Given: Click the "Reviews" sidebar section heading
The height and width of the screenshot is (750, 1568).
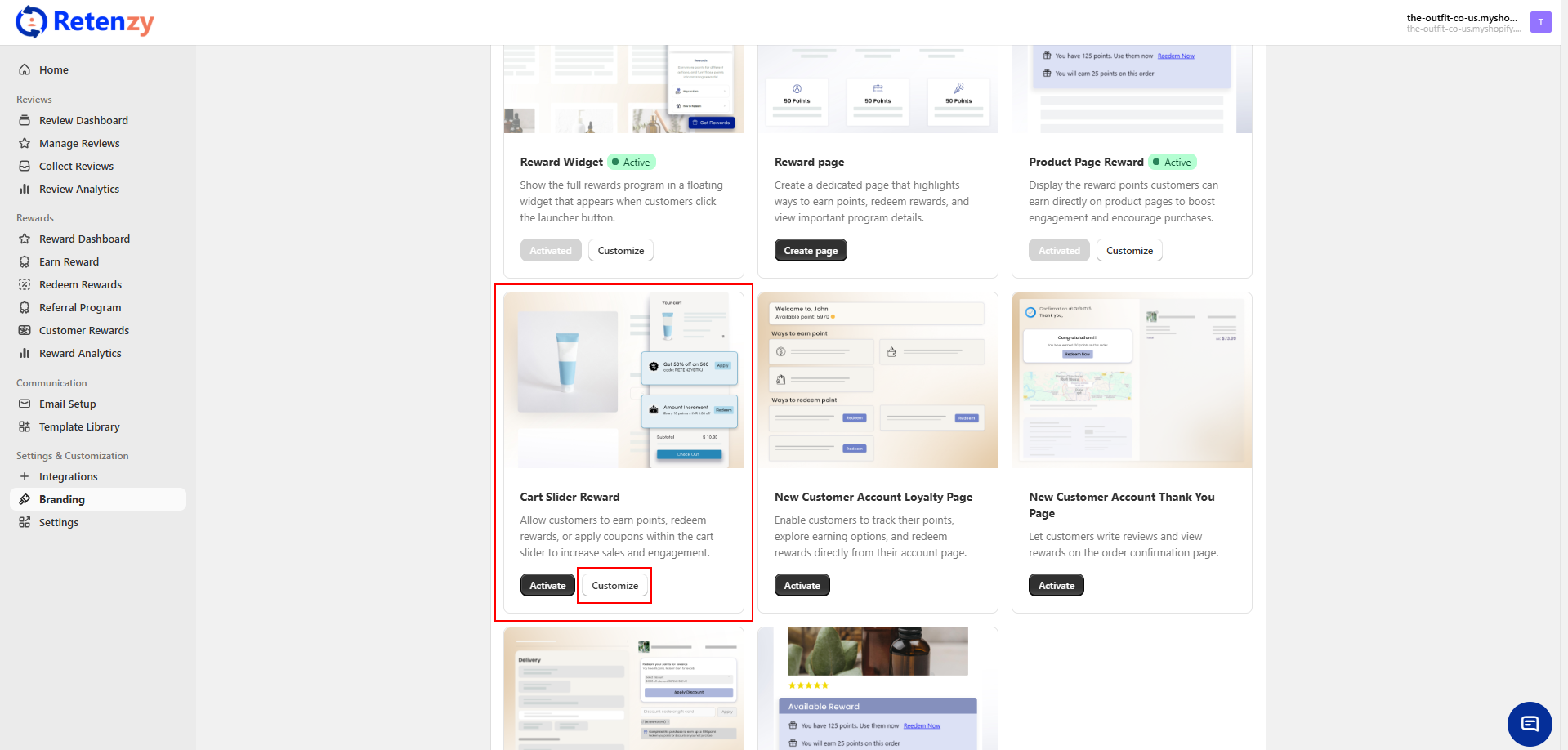Looking at the screenshot, I should (34, 100).
